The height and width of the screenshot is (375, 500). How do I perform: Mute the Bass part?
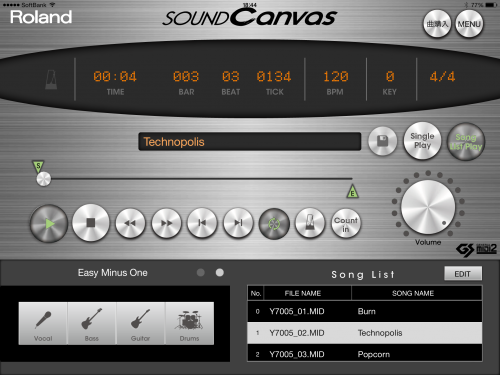[x=92, y=323]
